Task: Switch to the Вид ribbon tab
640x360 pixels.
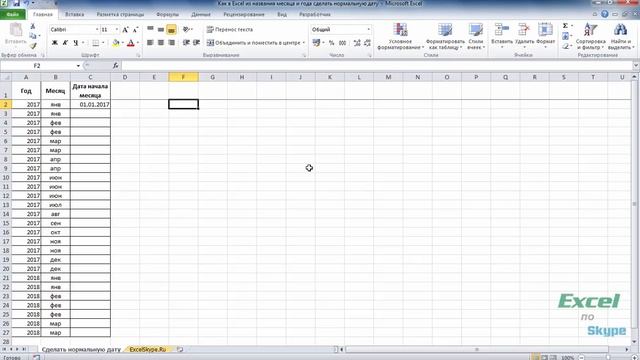Action: pyautogui.click(x=282, y=14)
